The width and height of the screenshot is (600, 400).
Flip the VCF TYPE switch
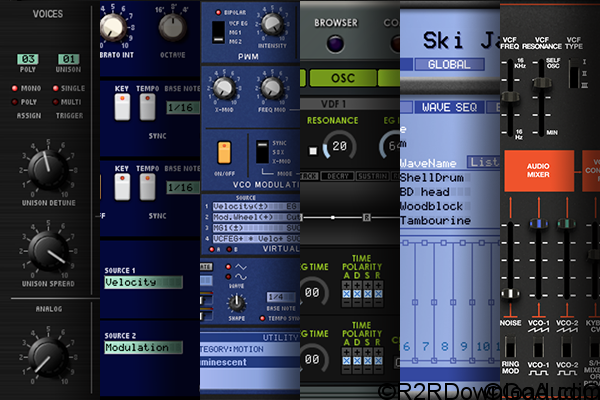(x=574, y=73)
